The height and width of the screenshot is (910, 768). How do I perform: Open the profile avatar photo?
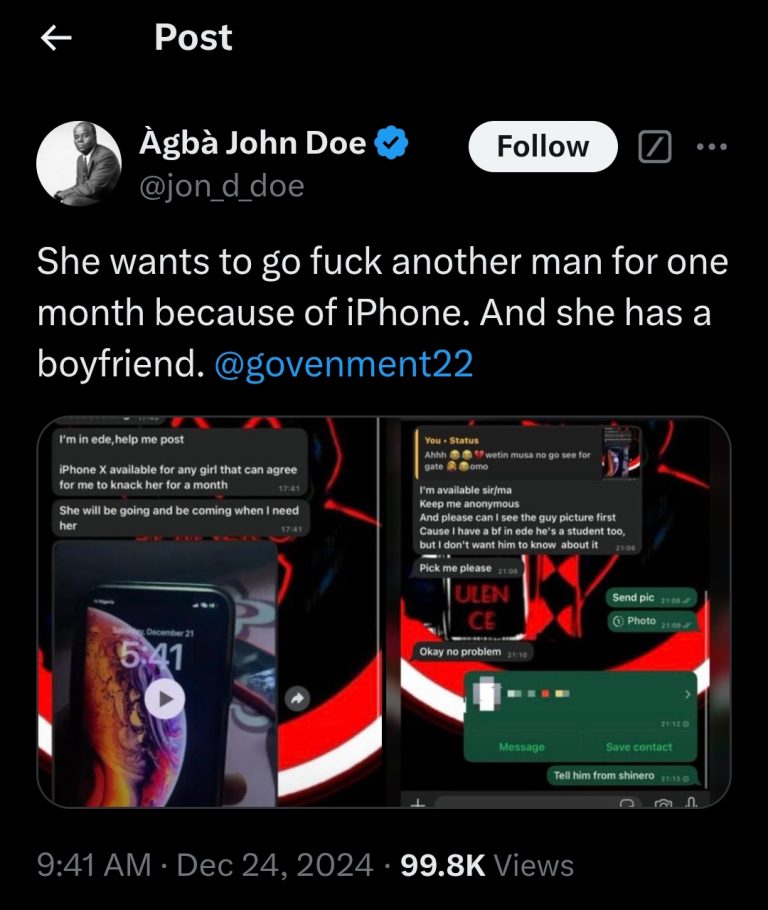tap(79, 164)
